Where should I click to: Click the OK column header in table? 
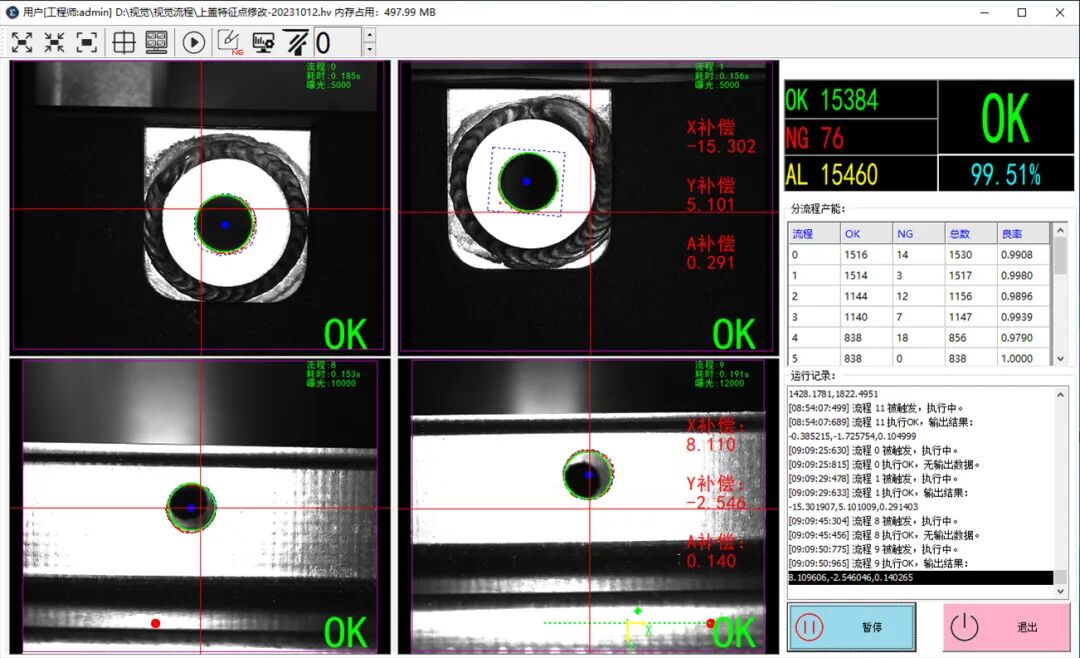tap(866, 234)
